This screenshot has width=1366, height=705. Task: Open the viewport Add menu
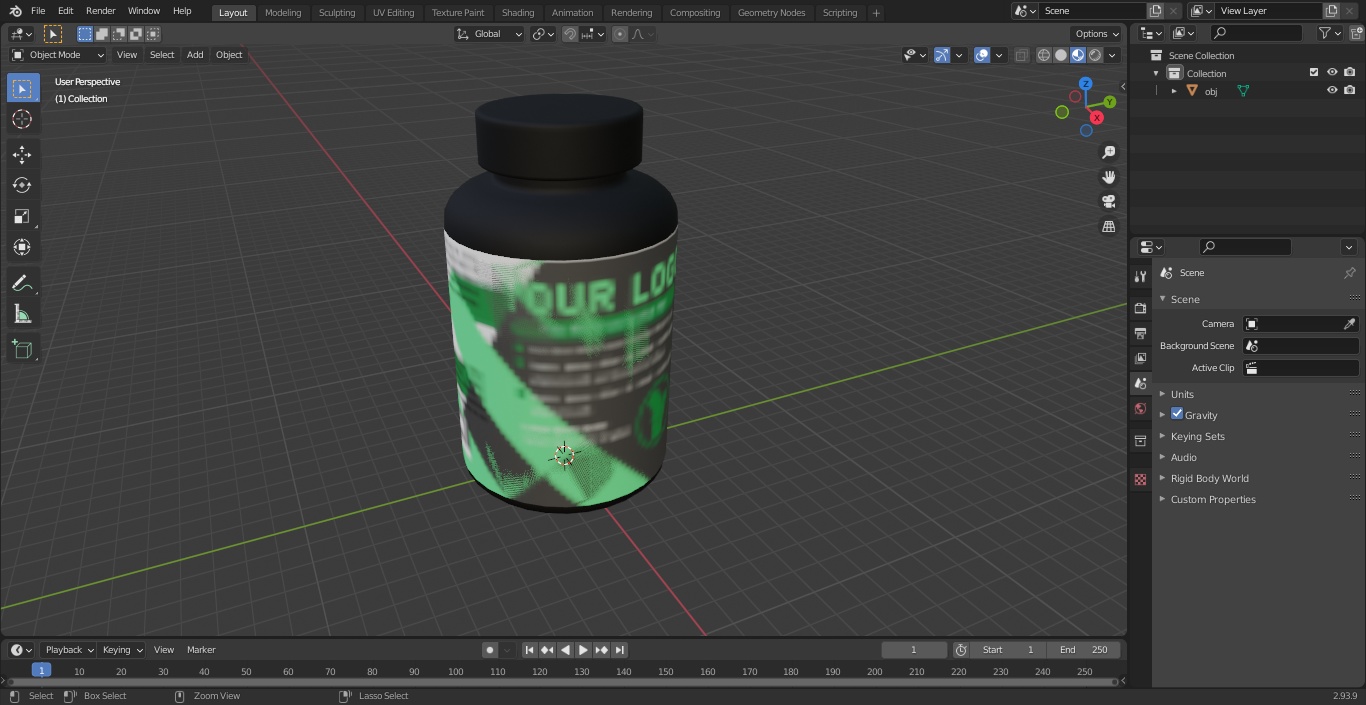(x=195, y=55)
